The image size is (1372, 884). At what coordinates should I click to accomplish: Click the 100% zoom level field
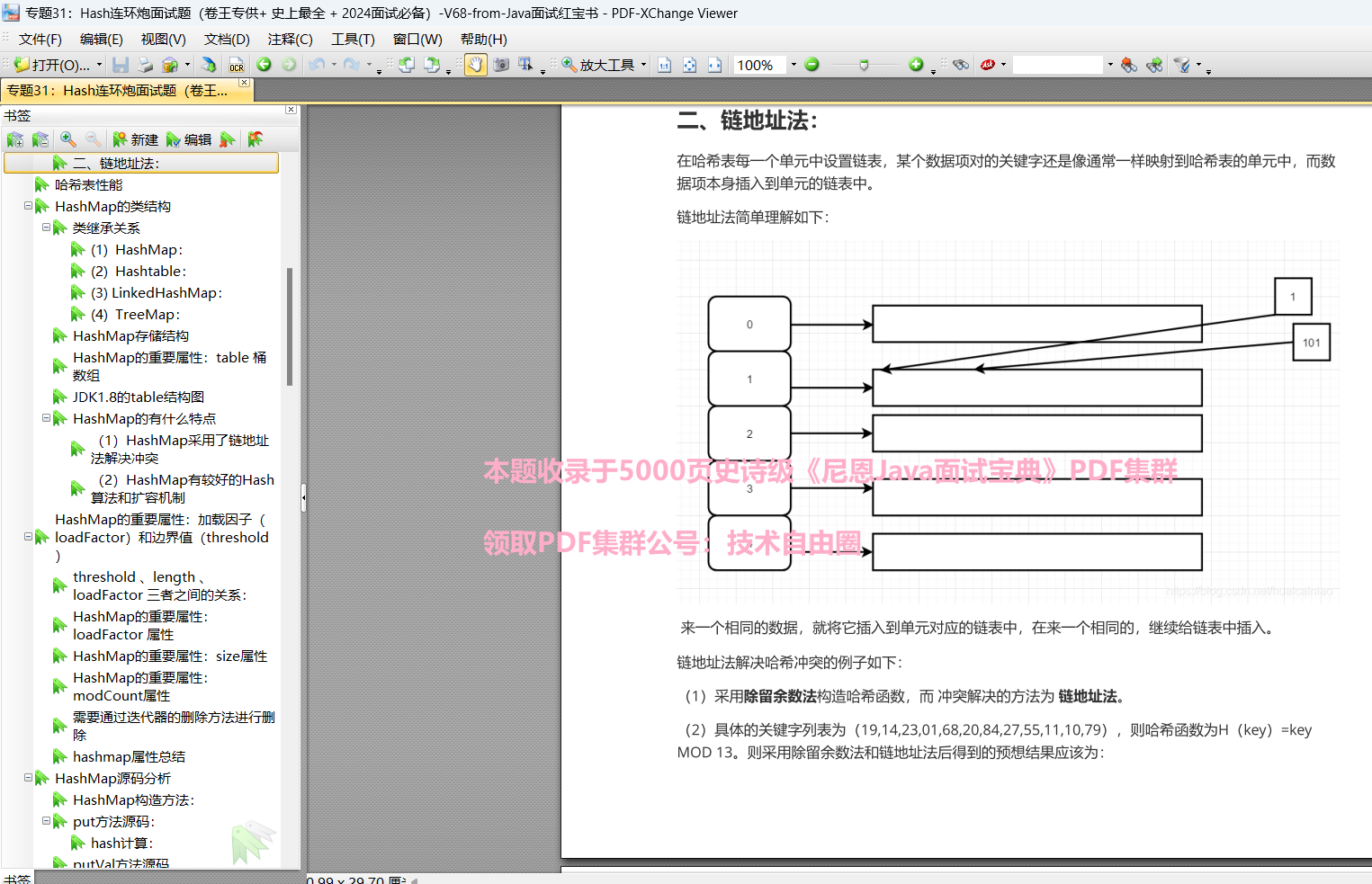coord(760,65)
